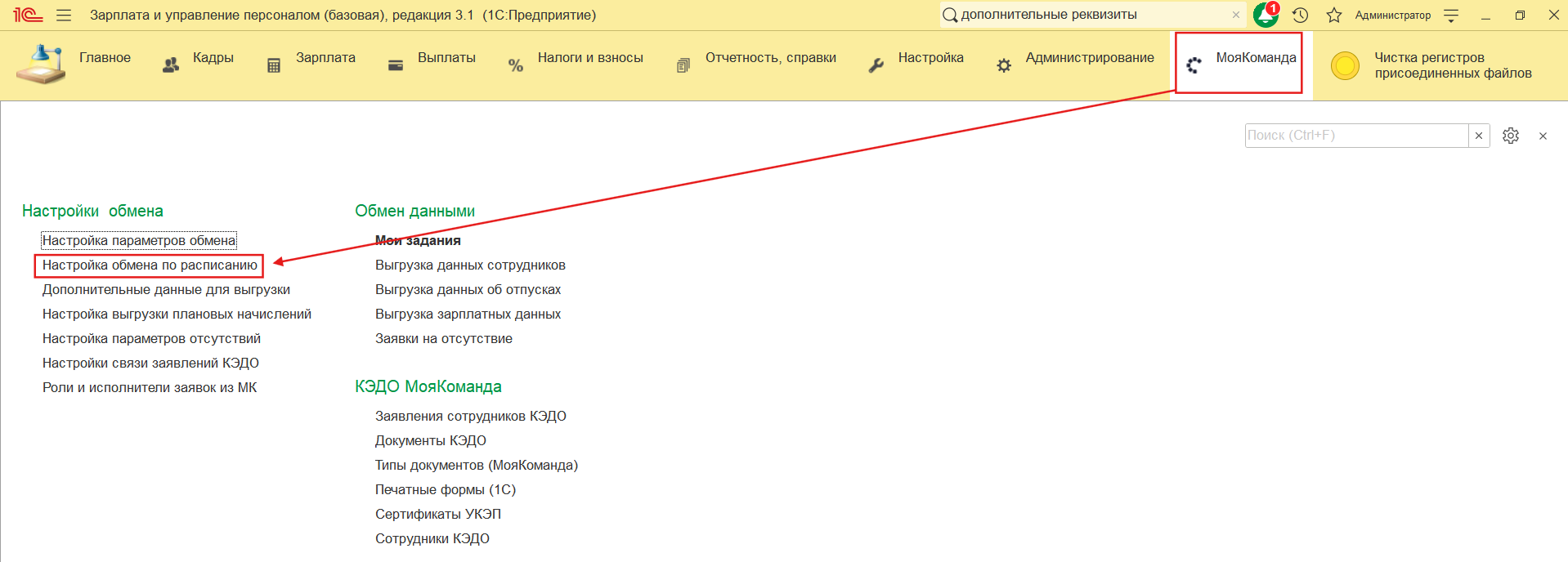Open the Зарплата section

click(325, 58)
